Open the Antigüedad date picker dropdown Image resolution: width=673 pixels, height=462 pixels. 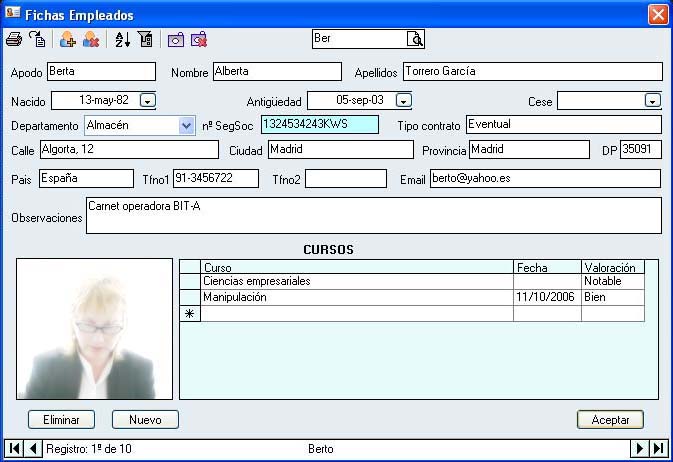[x=403, y=100]
